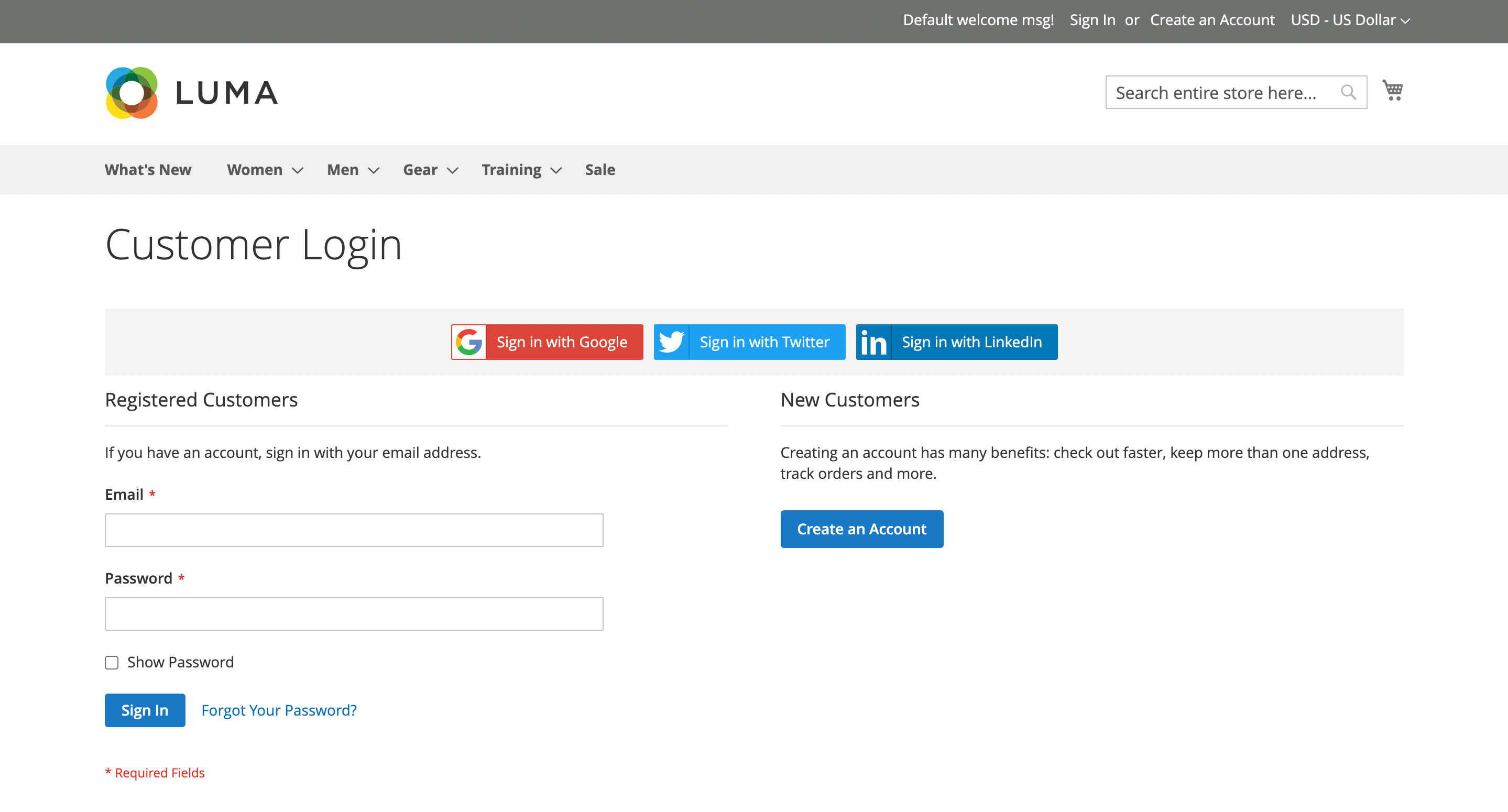Click the search magnifier icon
The width and height of the screenshot is (1508, 812).
pyautogui.click(x=1348, y=93)
